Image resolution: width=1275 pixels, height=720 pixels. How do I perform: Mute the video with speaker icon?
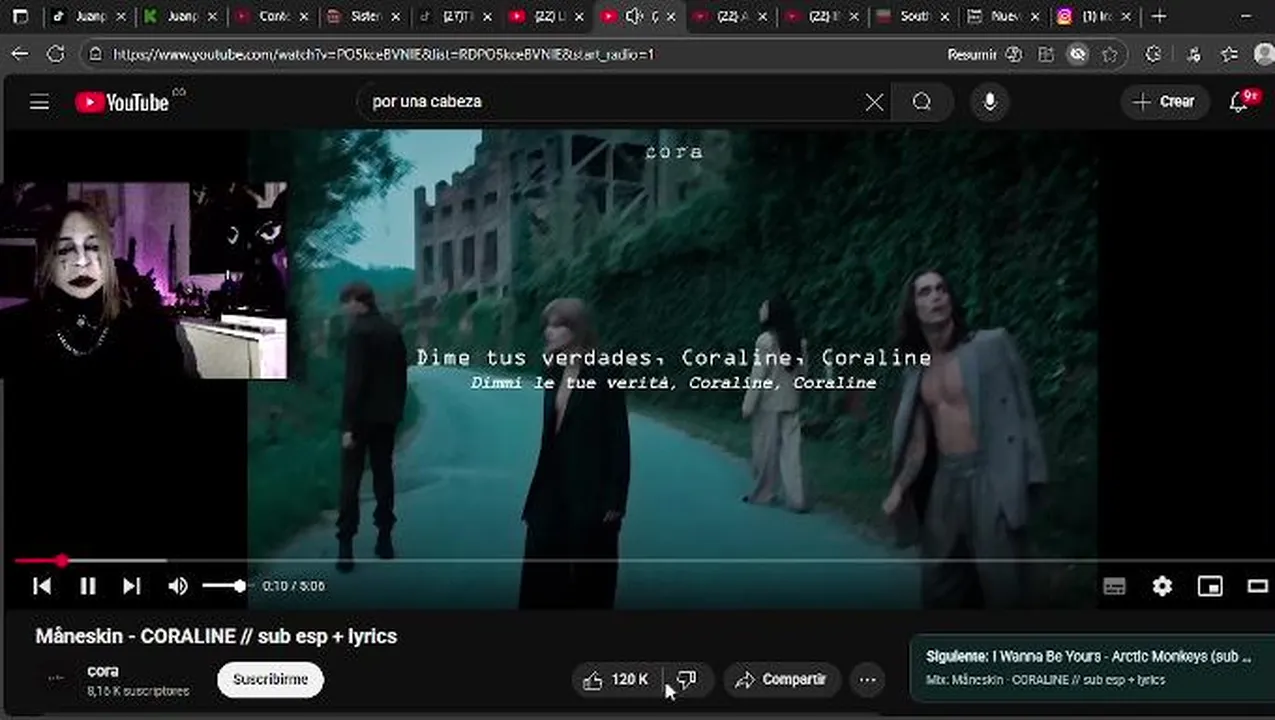click(178, 587)
